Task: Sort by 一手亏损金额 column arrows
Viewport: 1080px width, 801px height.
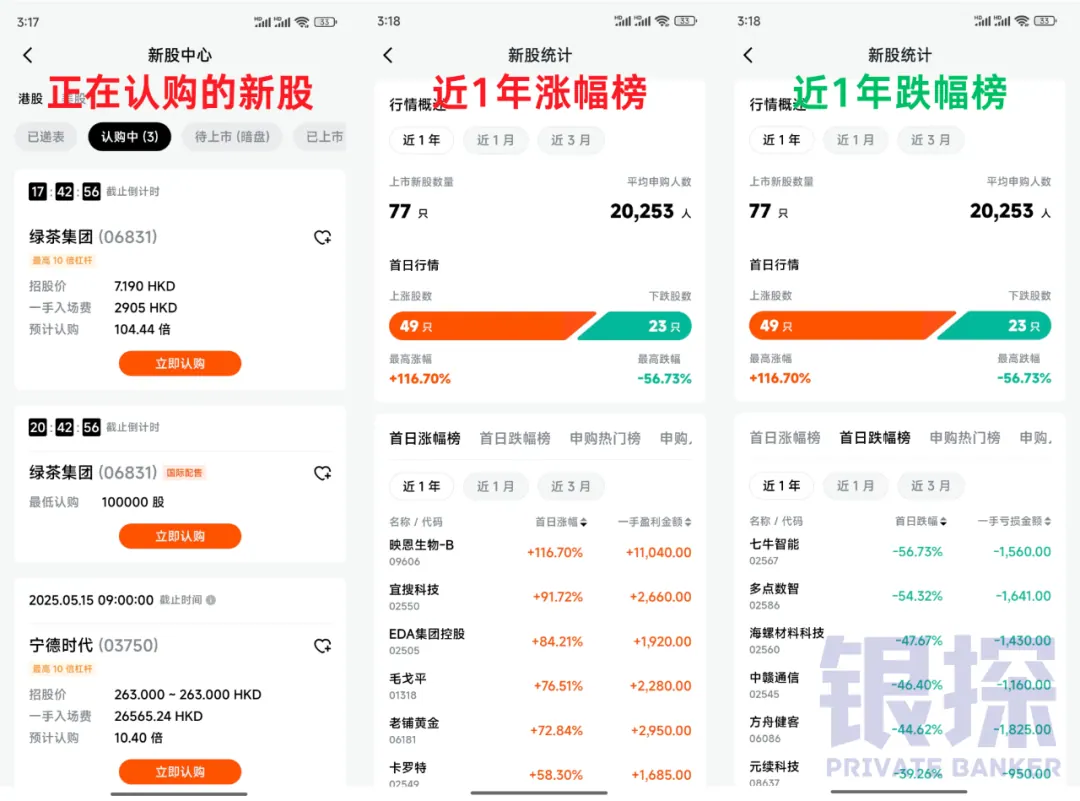Action: pyautogui.click(x=1048, y=522)
